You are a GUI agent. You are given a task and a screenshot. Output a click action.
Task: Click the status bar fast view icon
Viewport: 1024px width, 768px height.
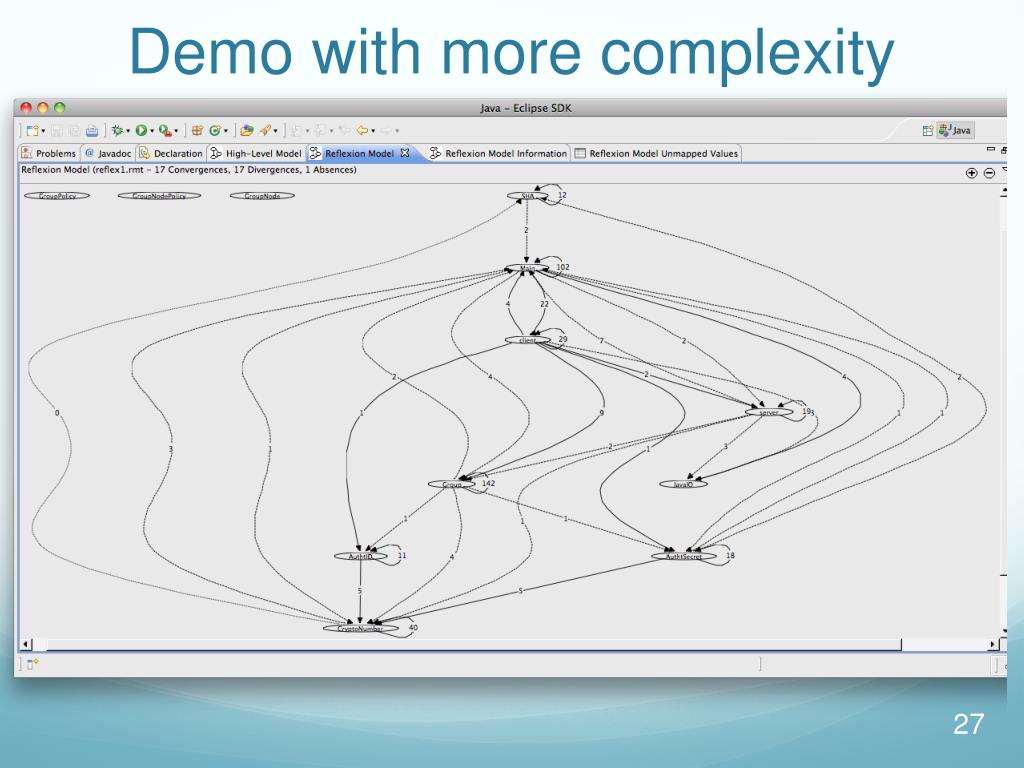point(33,665)
